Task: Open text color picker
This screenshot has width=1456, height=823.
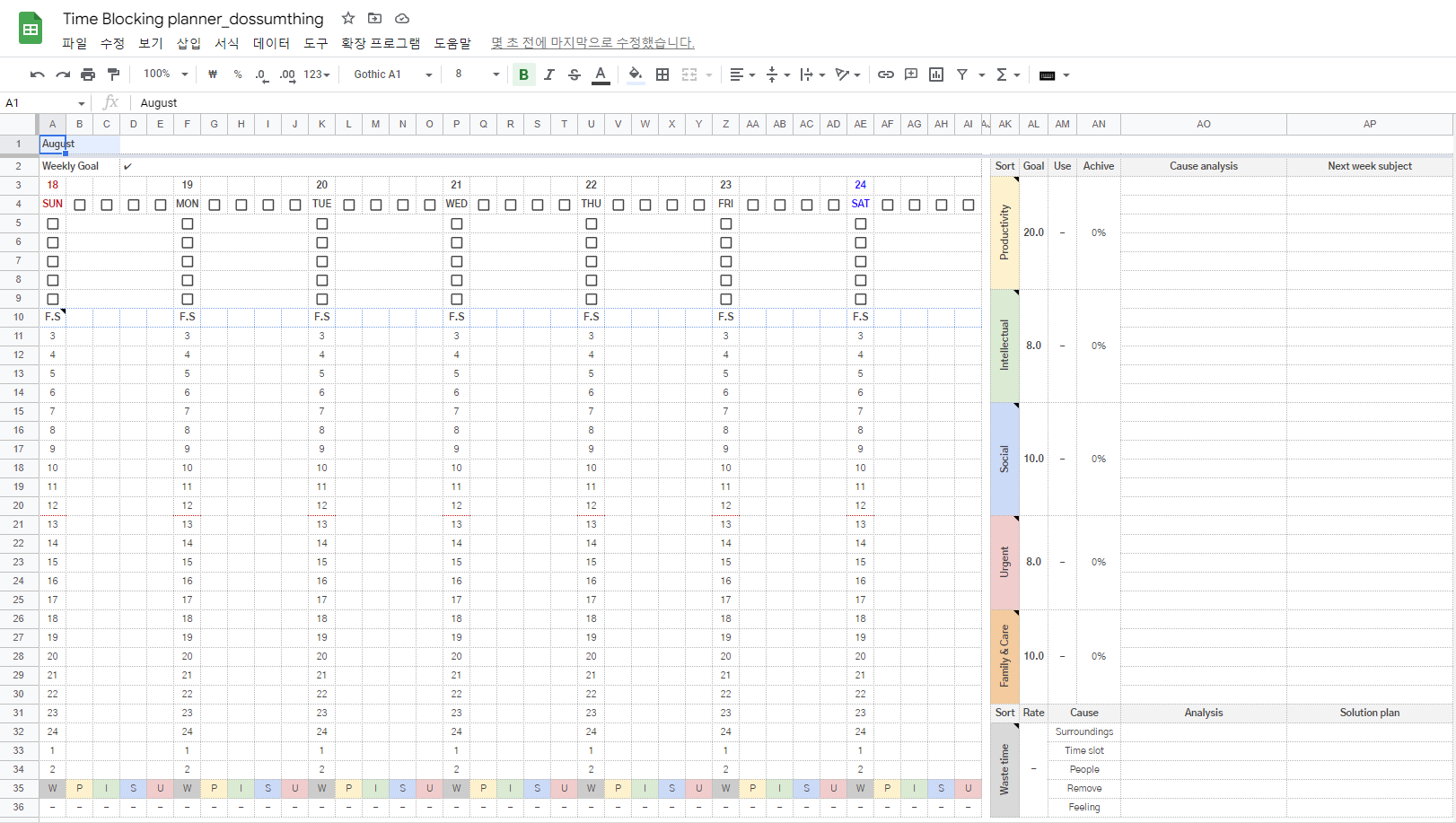Action: click(601, 74)
